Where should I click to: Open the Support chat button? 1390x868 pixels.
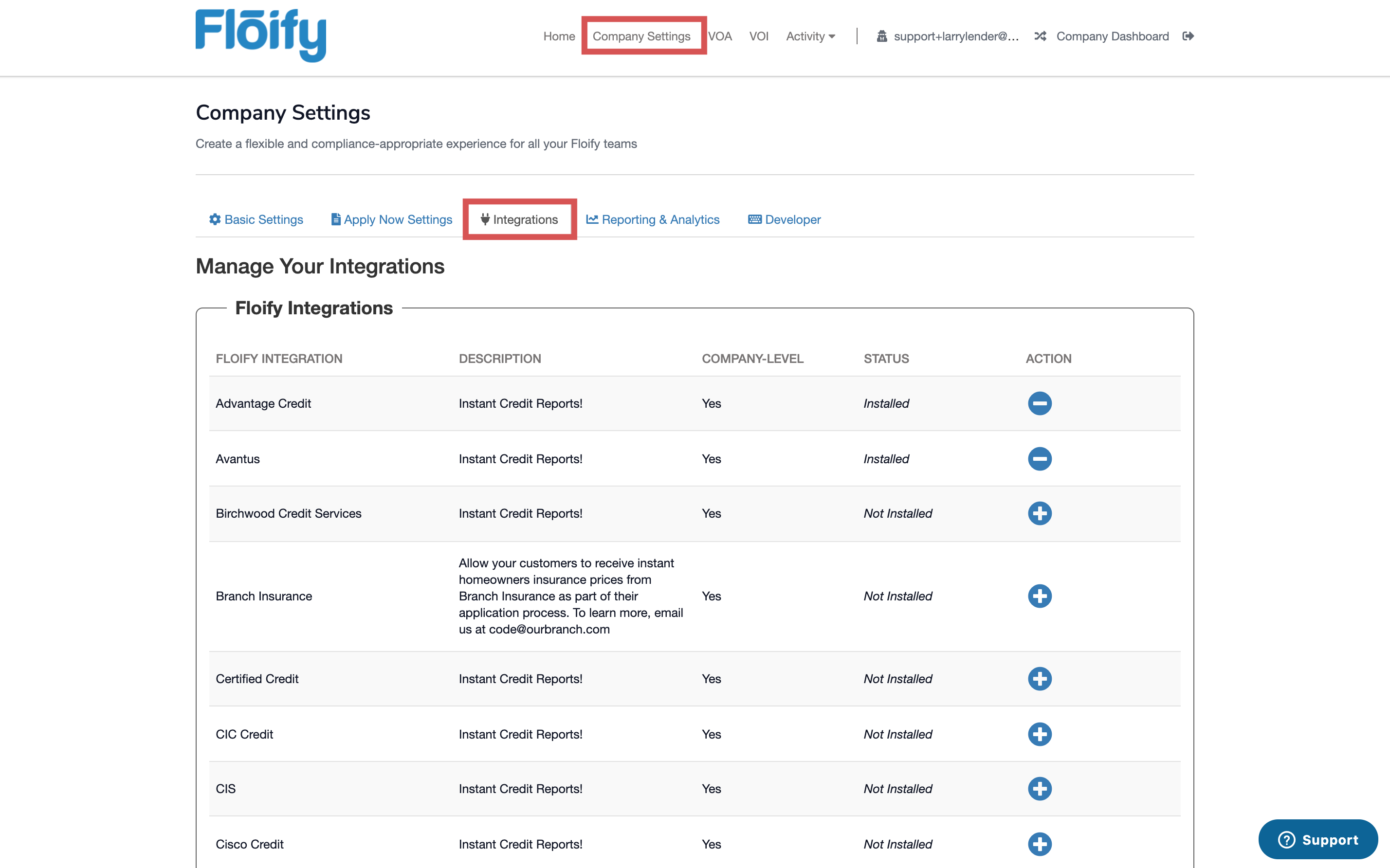tap(1317, 839)
